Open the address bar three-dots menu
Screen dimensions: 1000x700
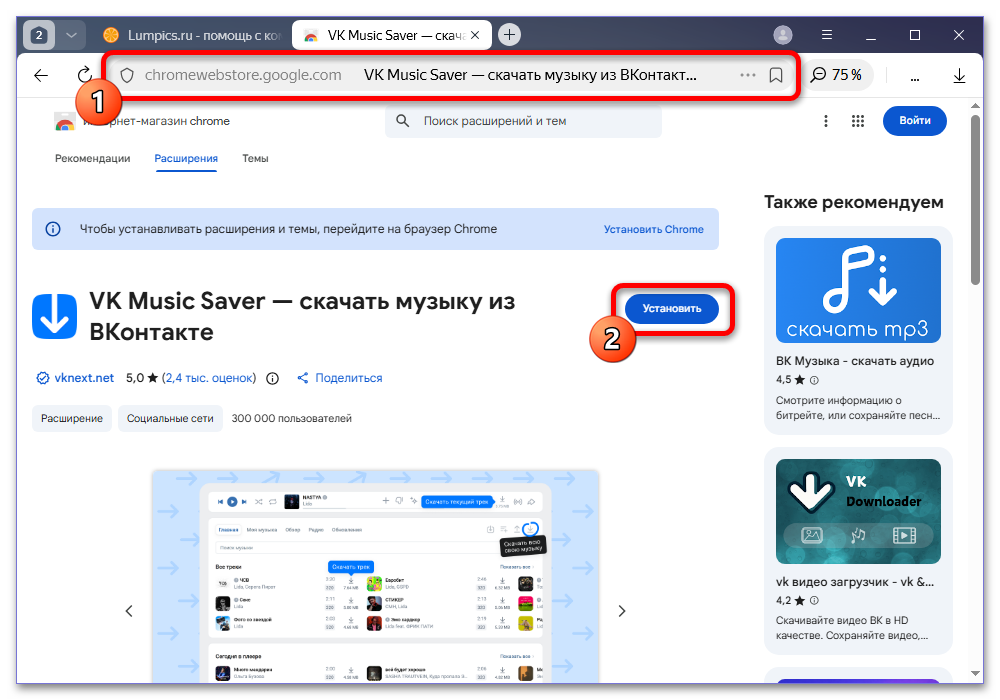pyautogui.click(x=747, y=75)
